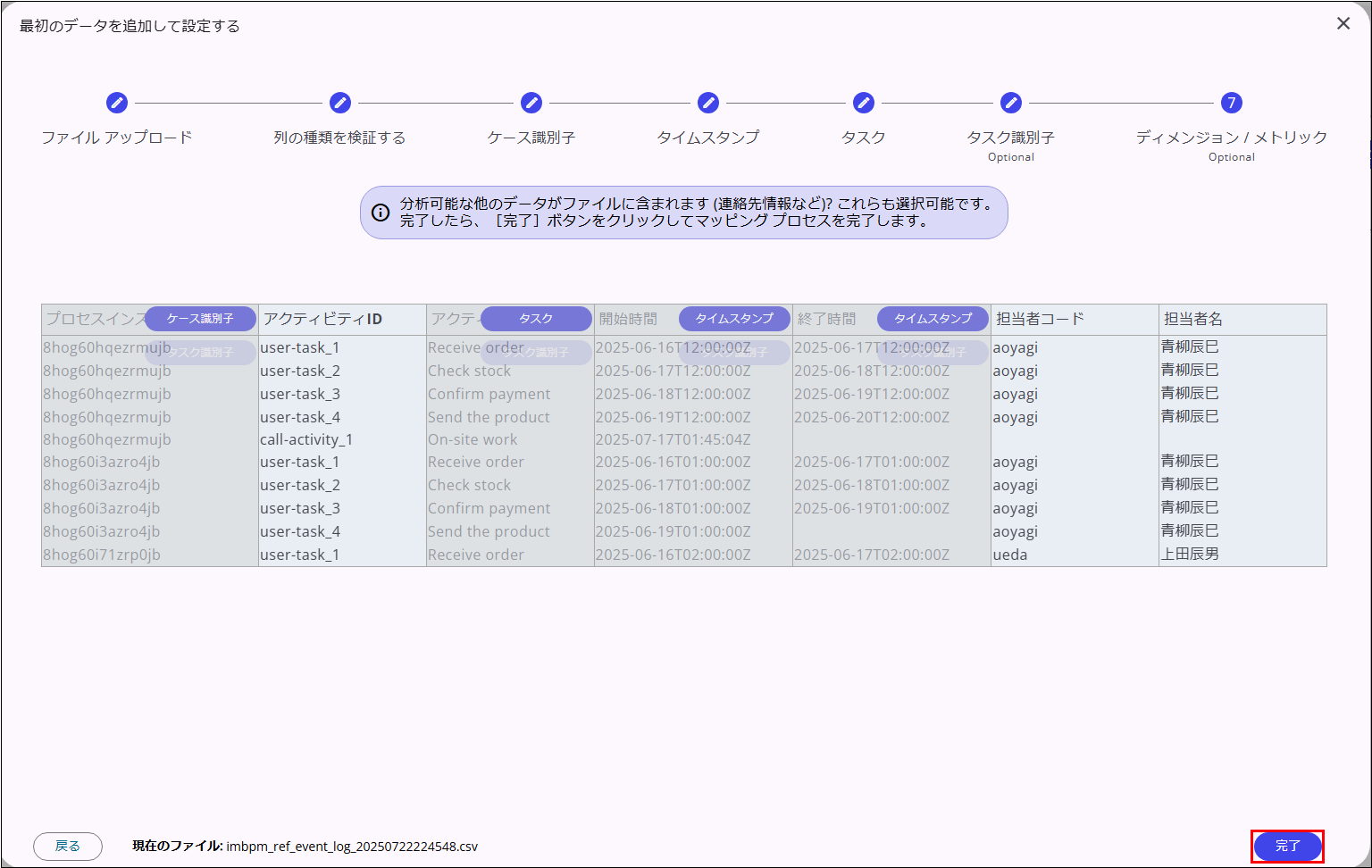The height and width of the screenshot is (868, 1372).
Task: Click the ueda cell in 担当者コード column
Action: [x=1010, y=555]
